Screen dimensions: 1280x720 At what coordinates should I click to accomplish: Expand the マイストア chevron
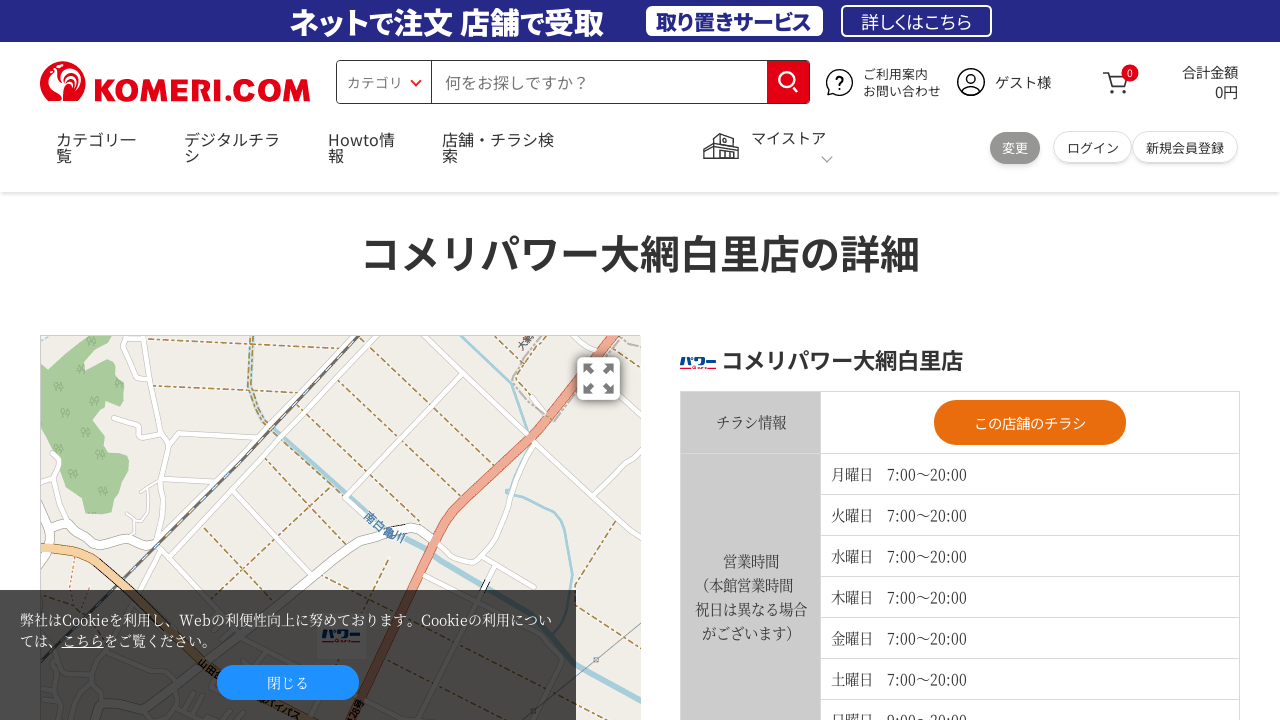[826, 159]
